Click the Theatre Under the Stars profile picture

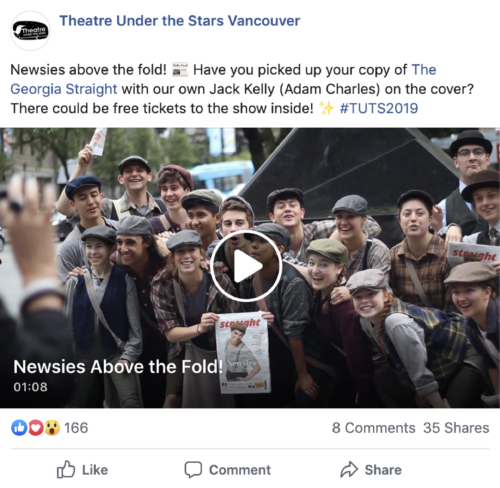coord(30,31)
